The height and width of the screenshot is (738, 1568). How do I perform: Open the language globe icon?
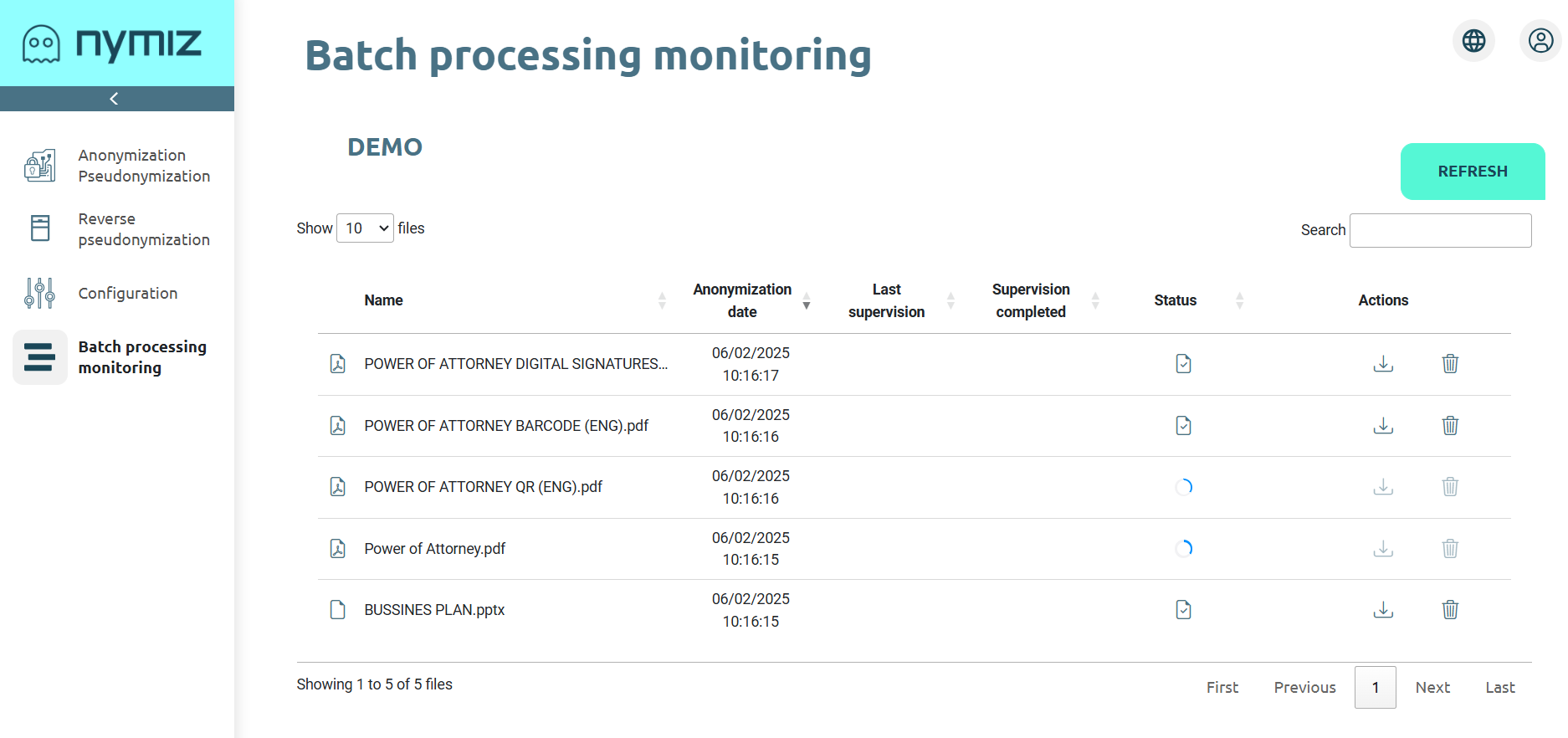pyautogui.click(x=1473, y=40)
